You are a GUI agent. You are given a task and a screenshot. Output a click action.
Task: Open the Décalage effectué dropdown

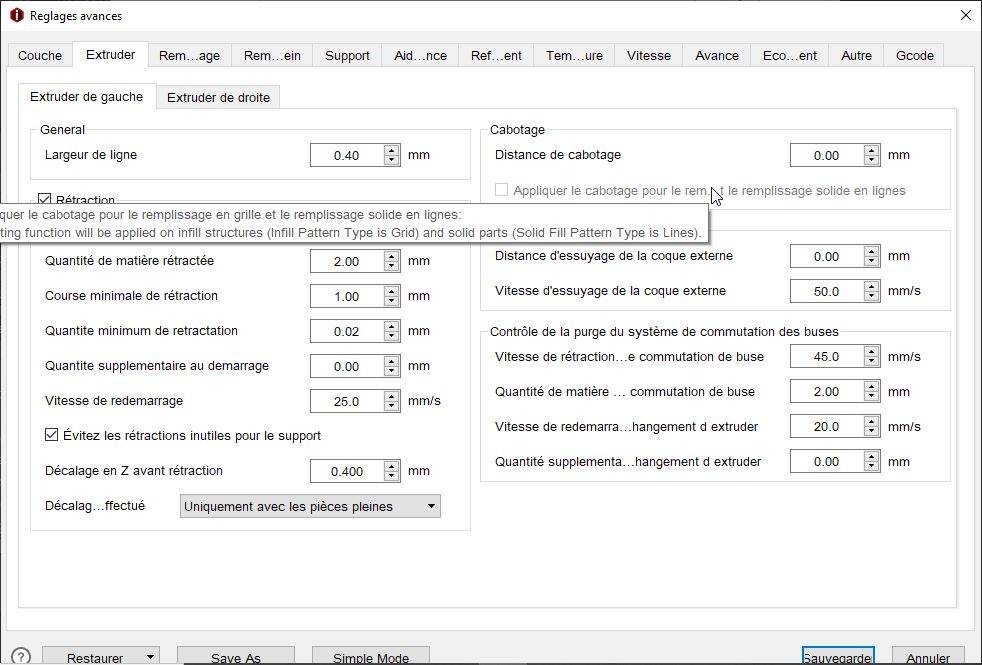(x=310, y=506)
